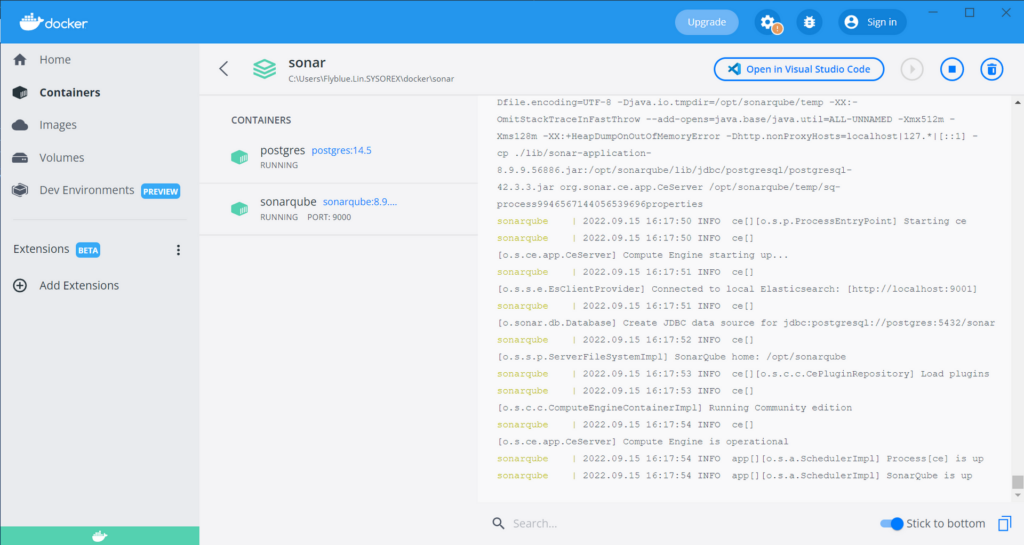Click the log scroll-down arrow

pos(1017,496)
